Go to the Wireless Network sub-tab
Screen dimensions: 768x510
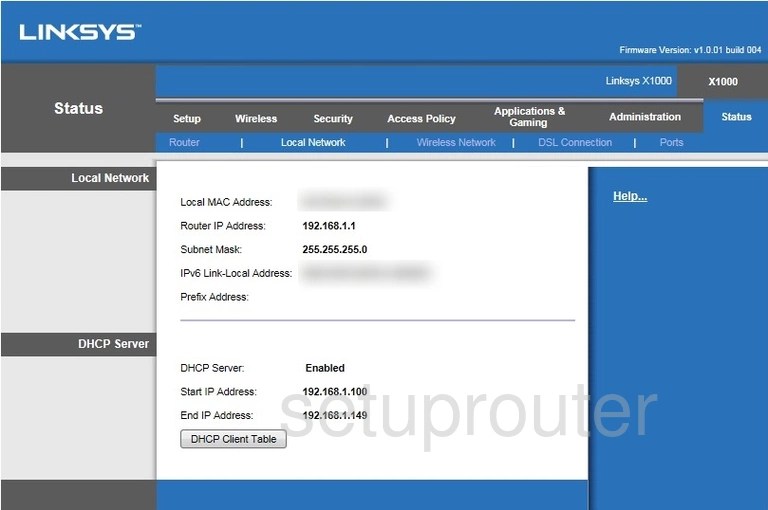(456, 143)
